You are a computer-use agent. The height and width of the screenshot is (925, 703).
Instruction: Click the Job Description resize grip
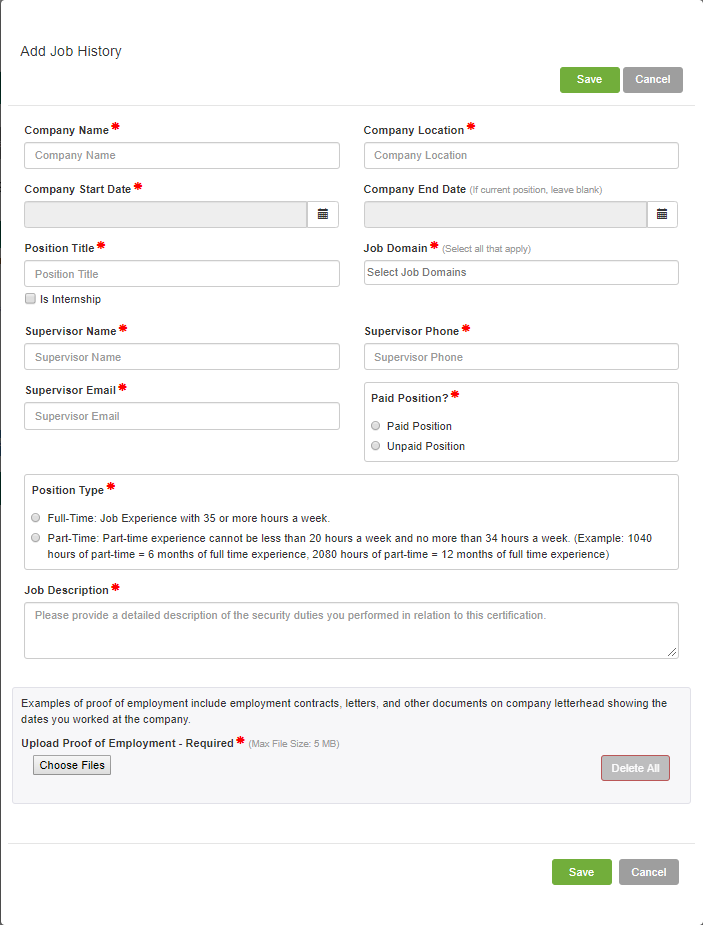click(x=674, y=652)
